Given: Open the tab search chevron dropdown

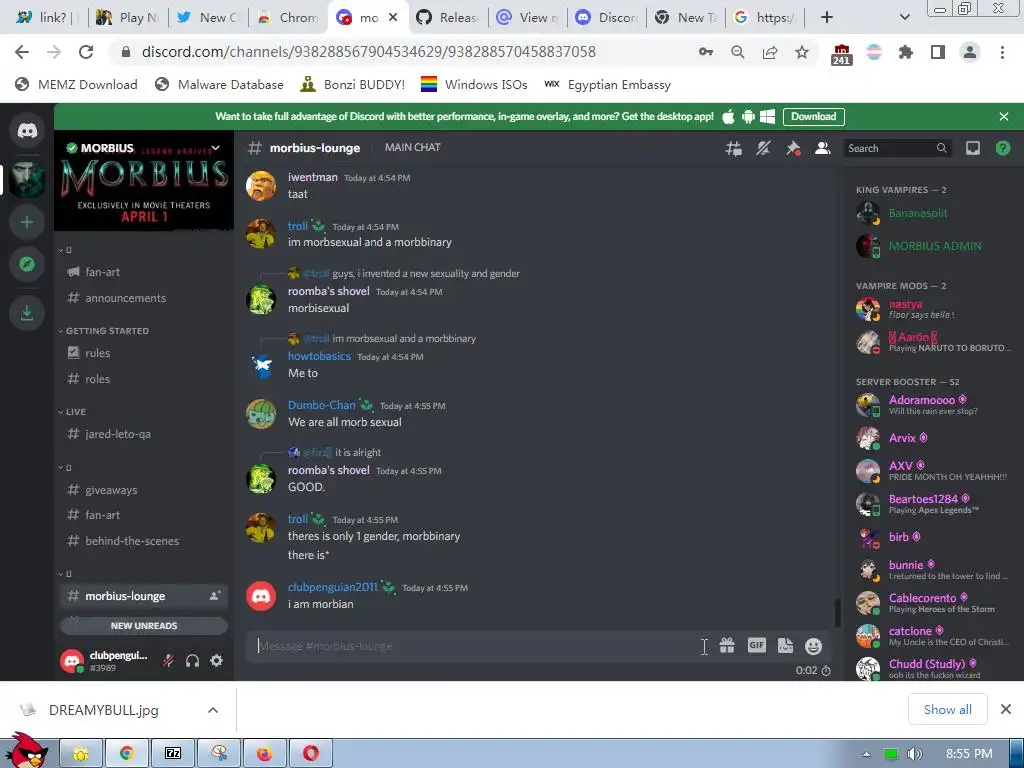Looking at the screenshot, I should (x=904, y=18).
